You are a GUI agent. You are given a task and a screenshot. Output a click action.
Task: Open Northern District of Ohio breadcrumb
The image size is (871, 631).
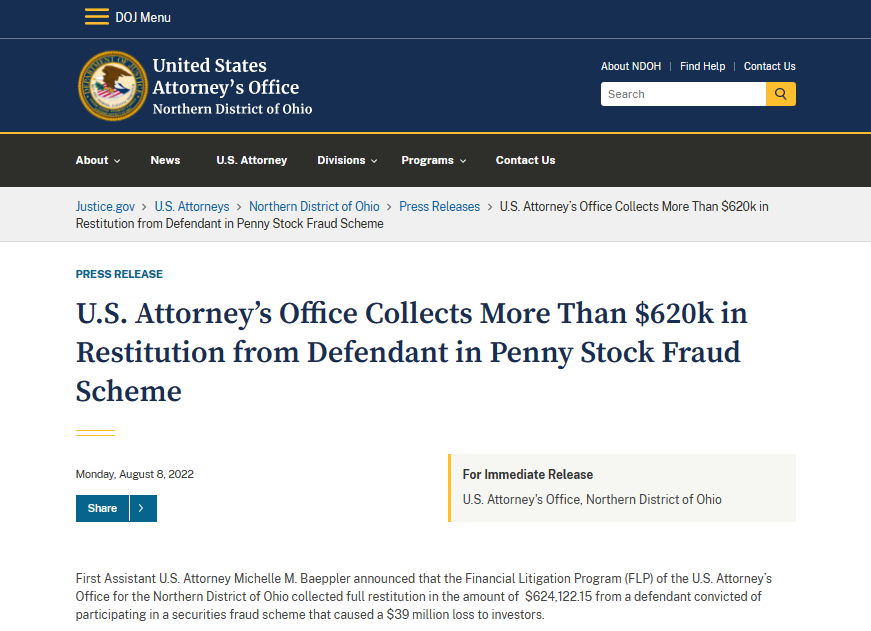click(x=314, y=206)
